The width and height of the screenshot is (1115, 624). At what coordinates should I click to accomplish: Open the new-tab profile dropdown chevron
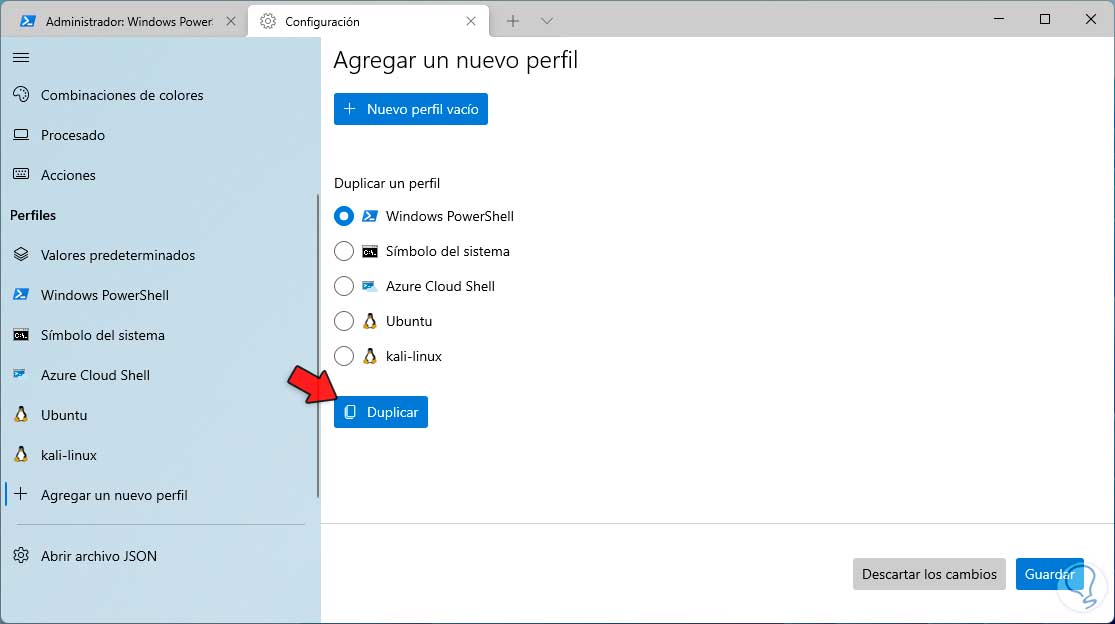point(547,21)
